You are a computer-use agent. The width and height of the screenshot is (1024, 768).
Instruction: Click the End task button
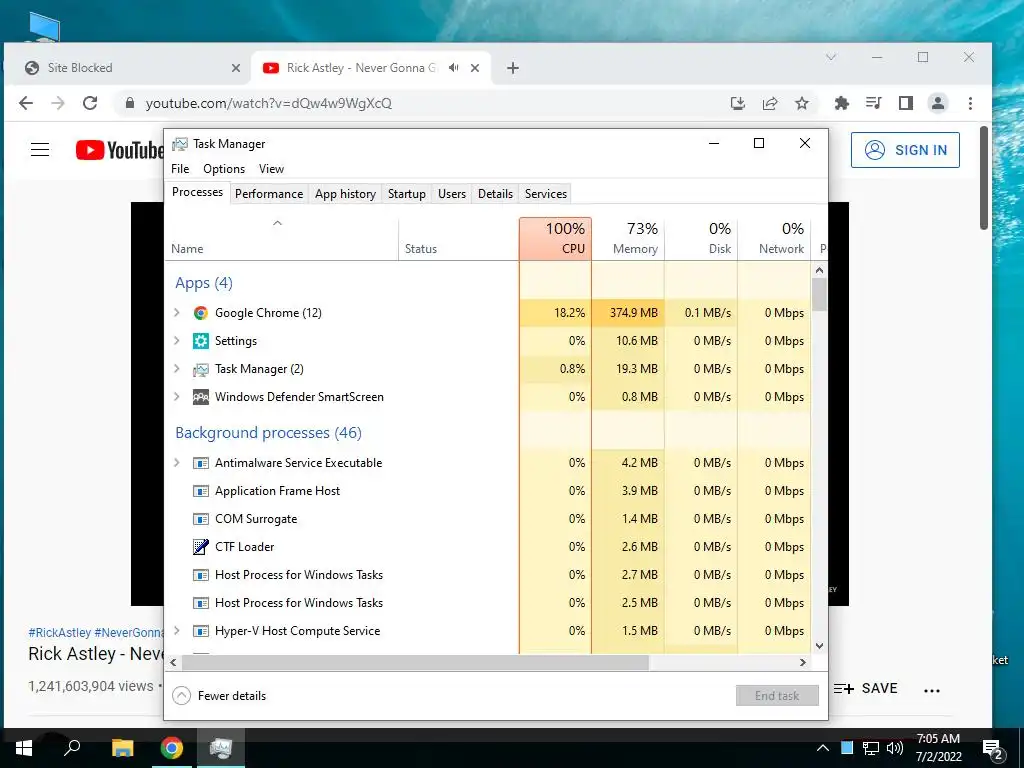pyautogui.click(x=777, y=696)
